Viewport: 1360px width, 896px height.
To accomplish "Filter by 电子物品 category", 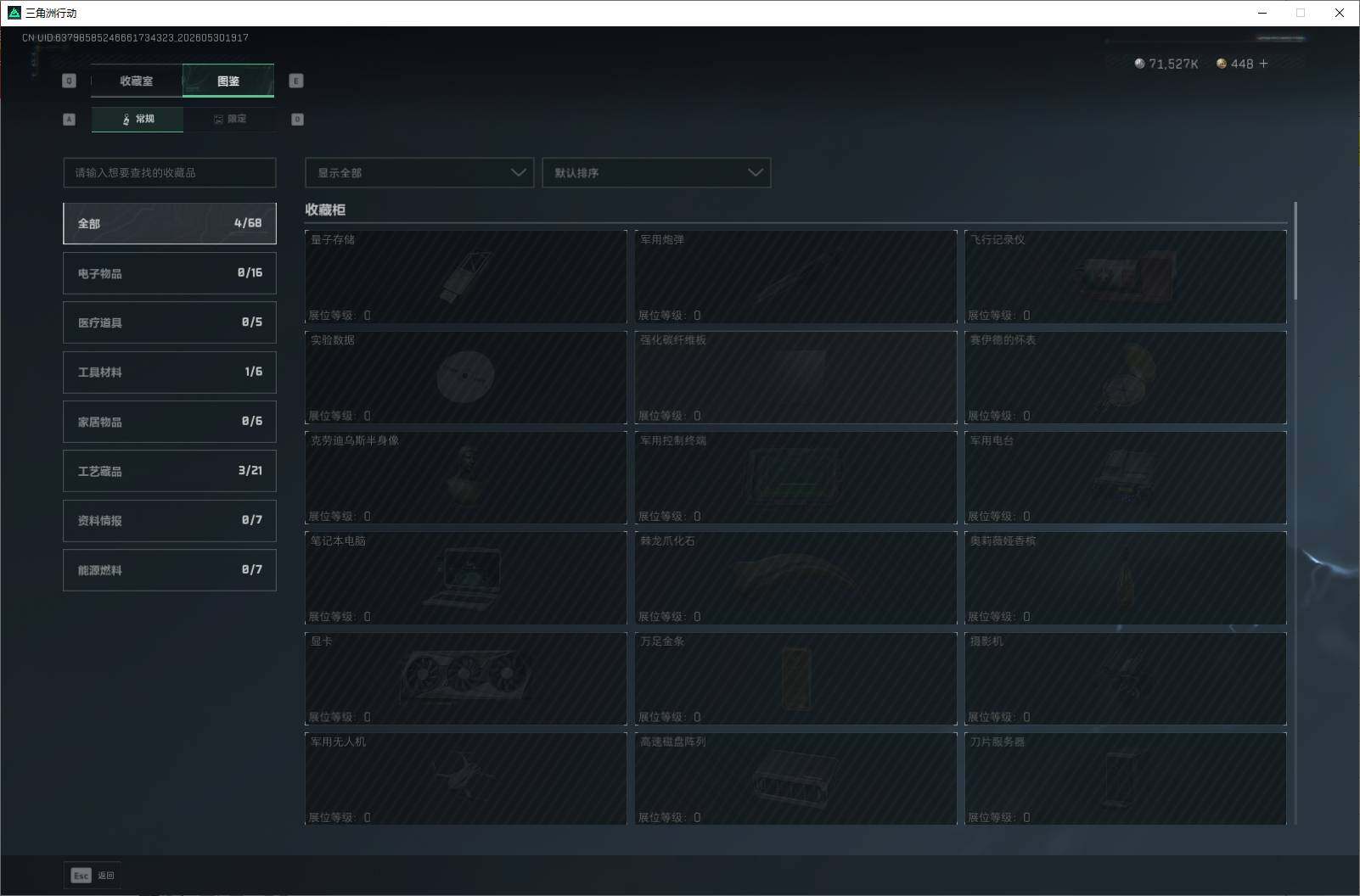I will click(x=170, y=273).
